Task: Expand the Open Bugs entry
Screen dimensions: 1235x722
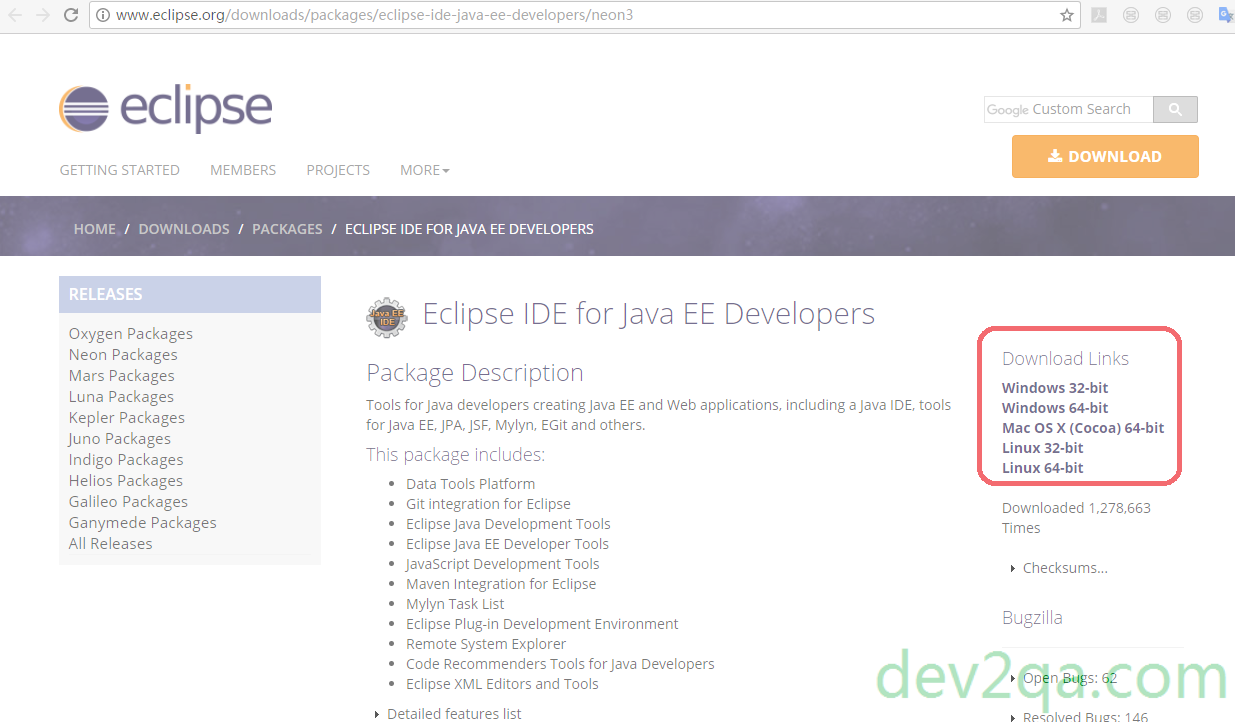Action: [1064, 678]
